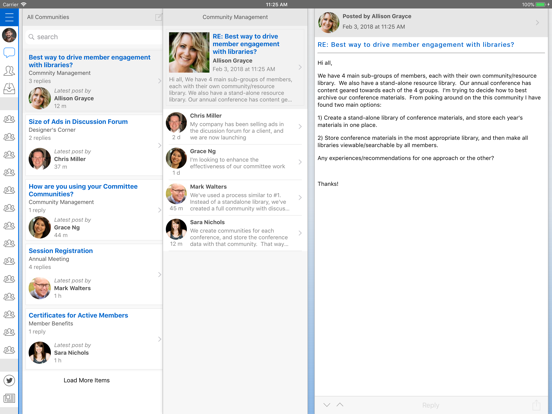Image resolution: width=552 pixels, height=414 pixels.
Task: Expand the Size of Ads thread chevron
Action: point(159,145)
